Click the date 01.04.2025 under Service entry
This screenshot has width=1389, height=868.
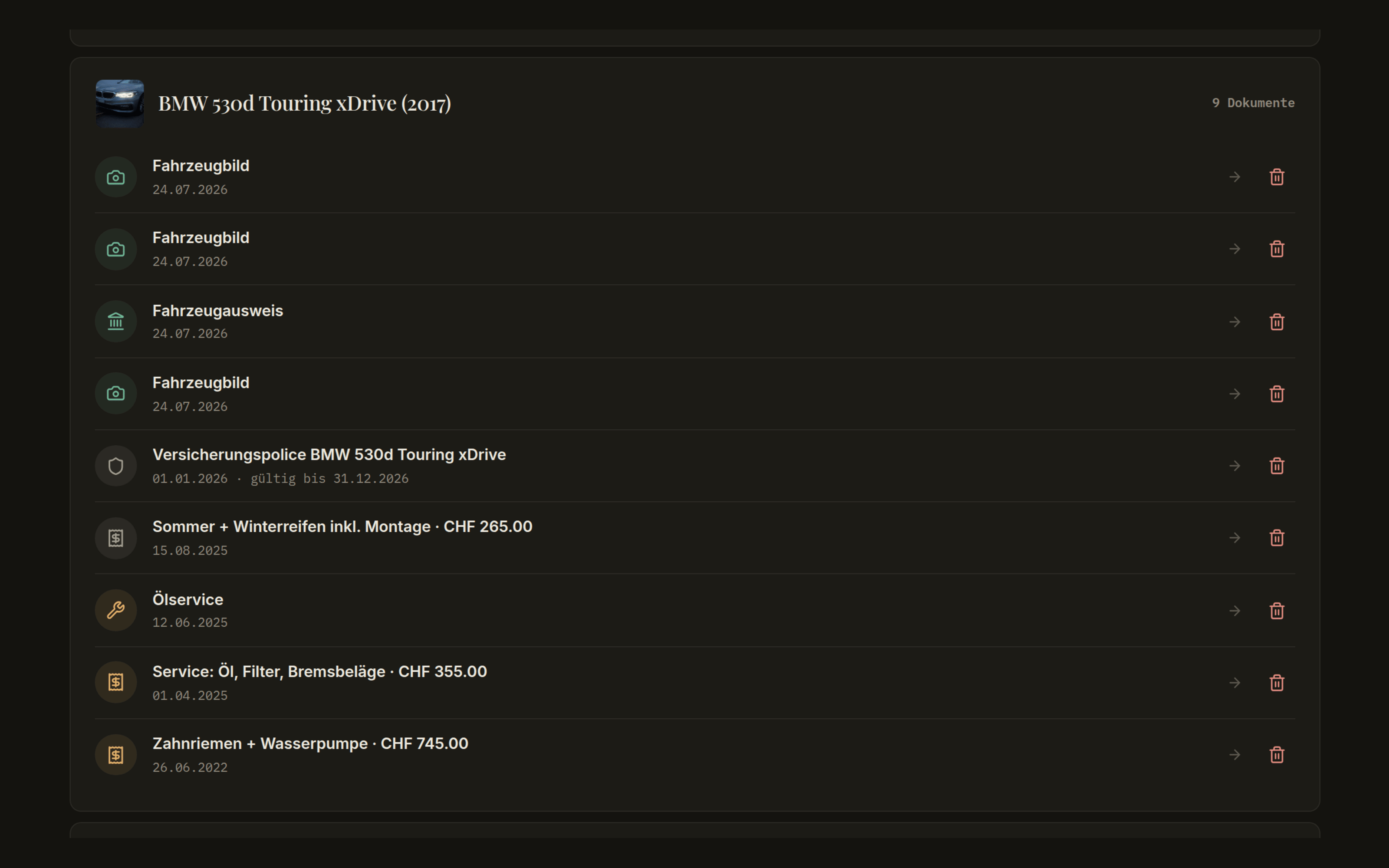pyautogui.click(x=190, y=695)
